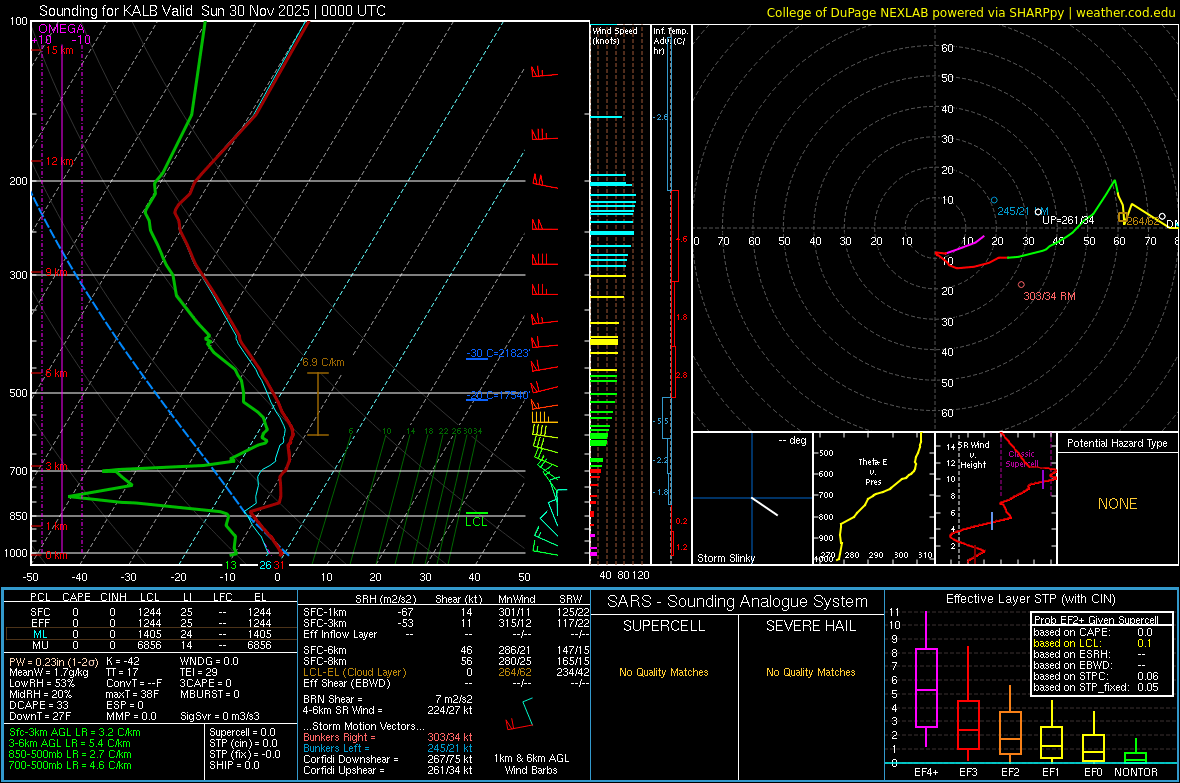Click the OMEGA label on the skew-T
The image size is (1180, 783).
coord(62,29)
